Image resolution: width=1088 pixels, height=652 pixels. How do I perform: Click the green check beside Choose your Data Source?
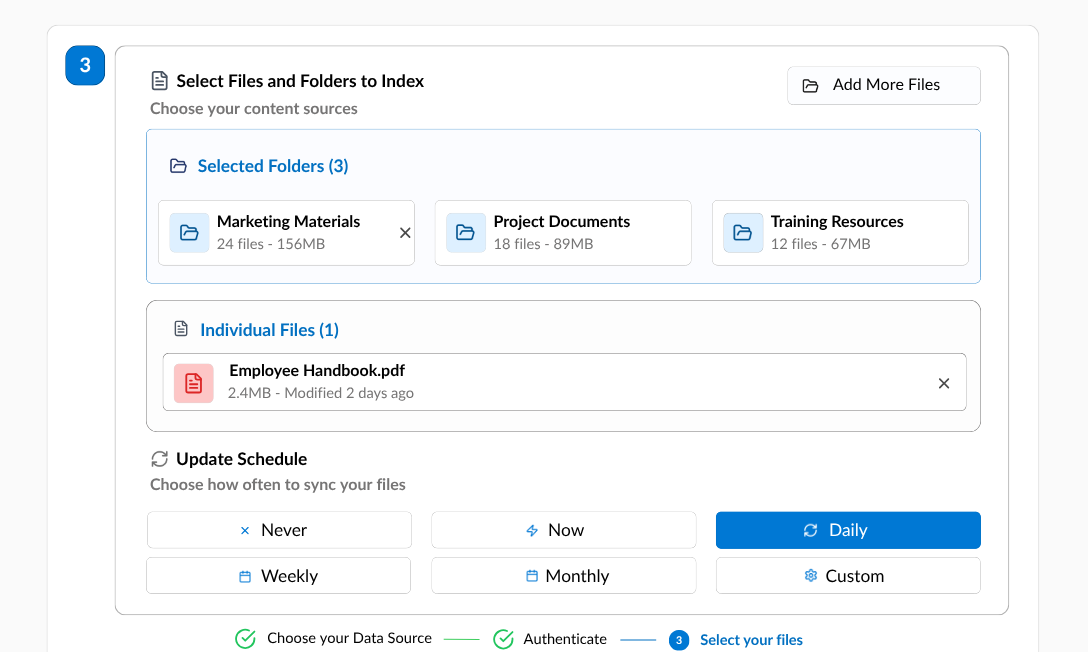(x=245, y=639)
